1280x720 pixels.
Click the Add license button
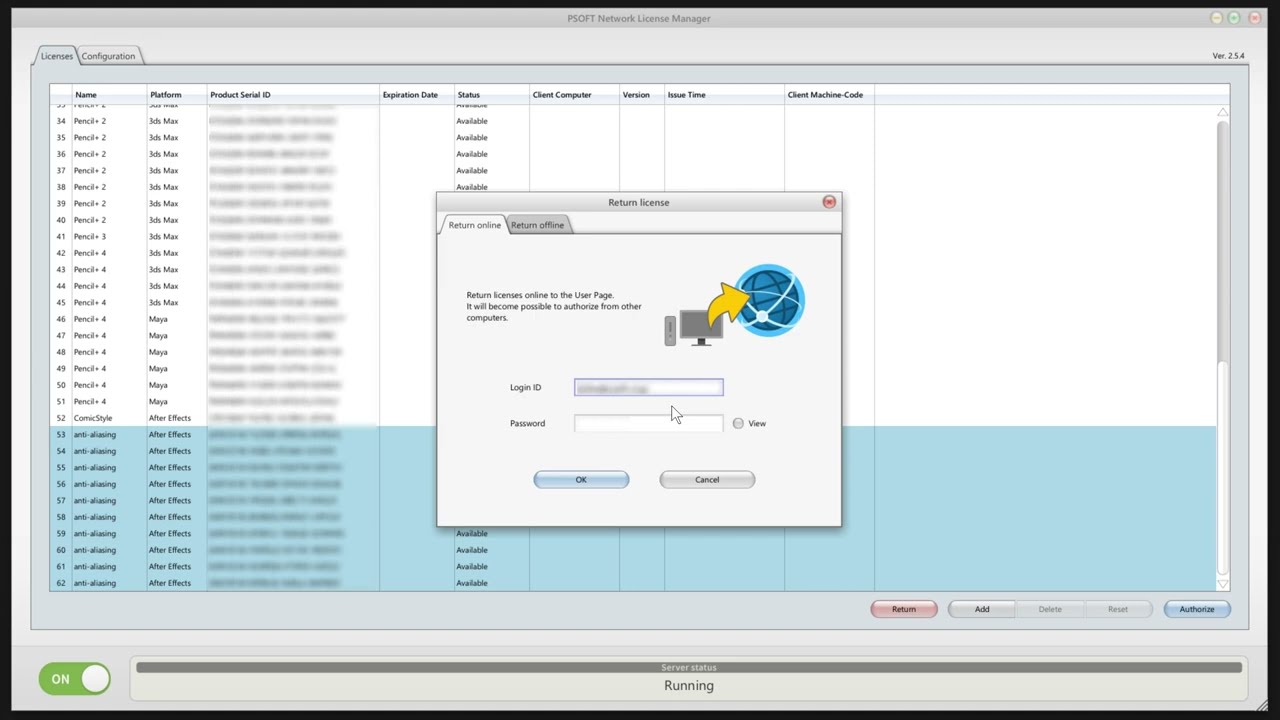(982, 609)
